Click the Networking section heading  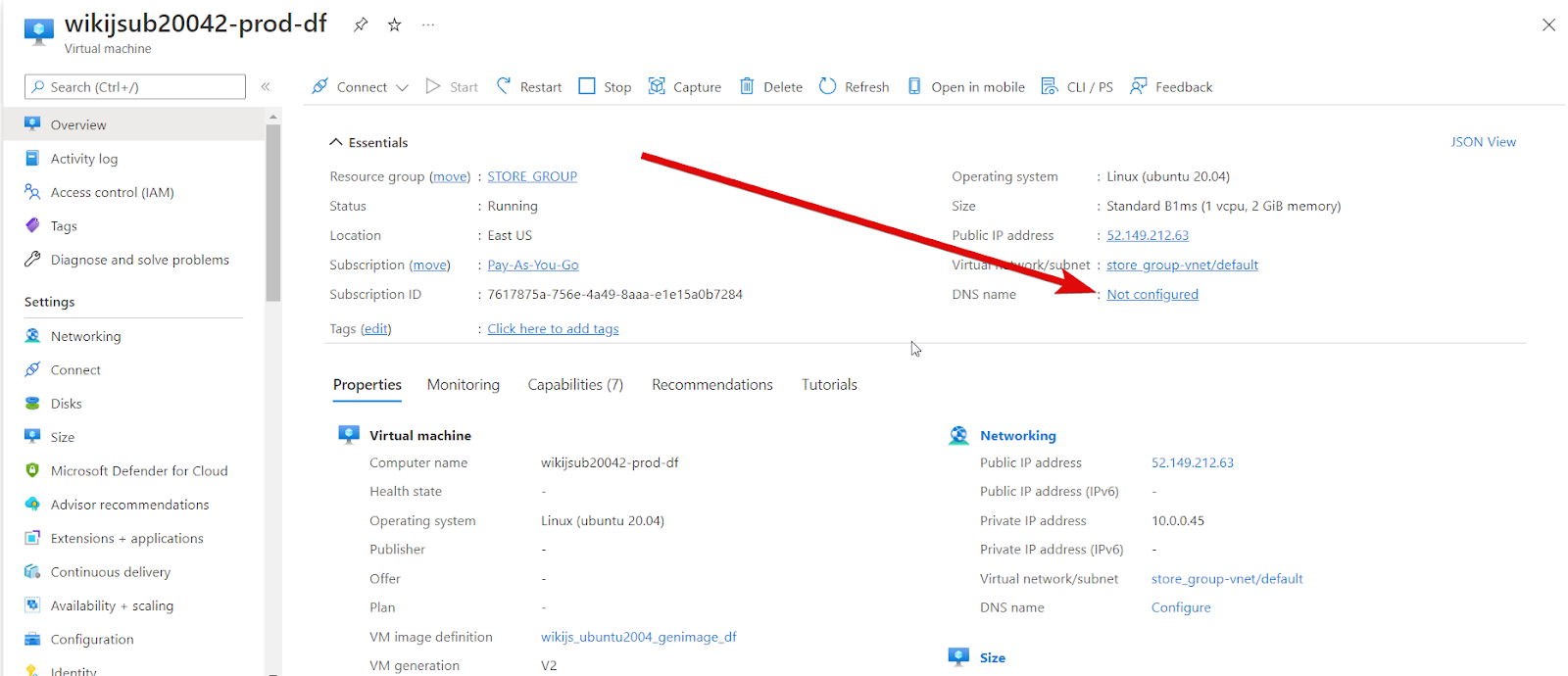[x=1018, y=436]
